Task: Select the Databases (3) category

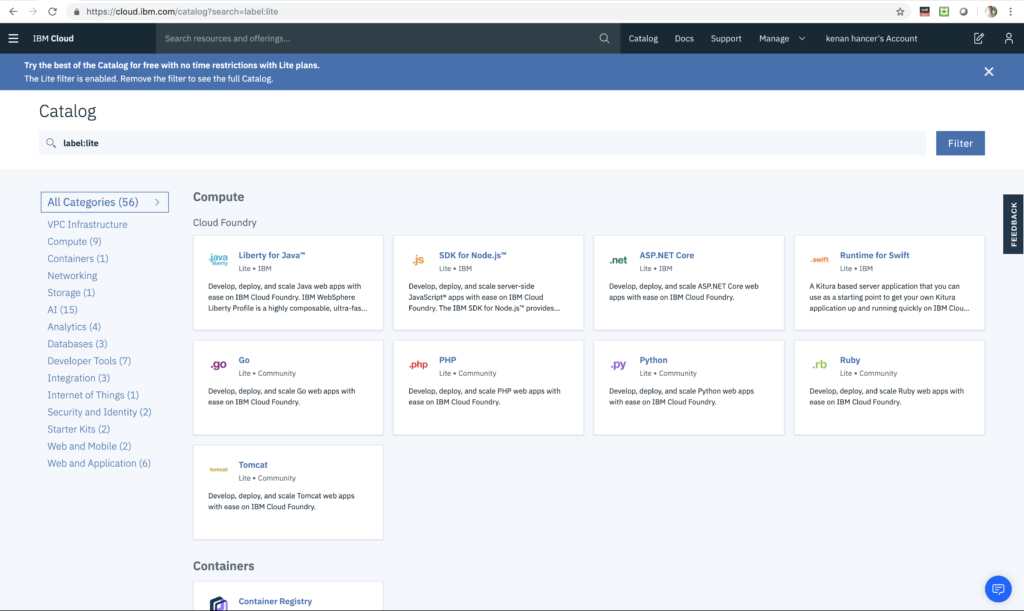Action: 77,343
